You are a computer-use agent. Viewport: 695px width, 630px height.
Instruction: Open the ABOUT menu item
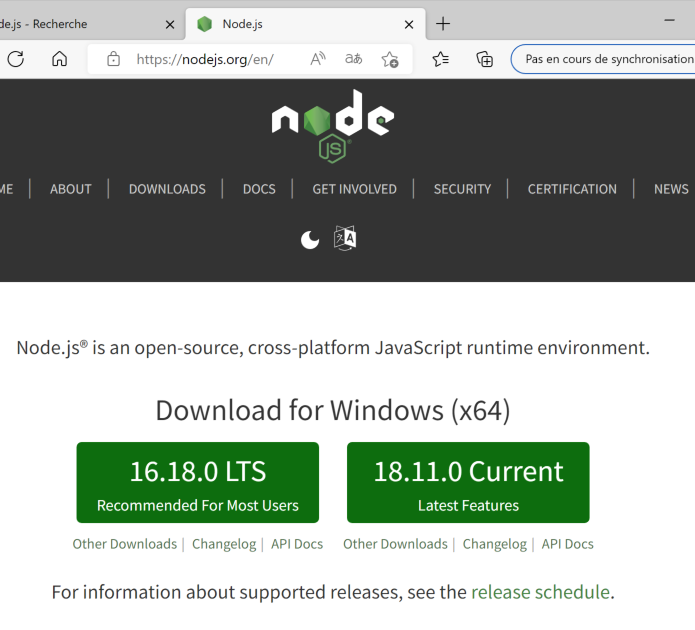click(70, 189)
